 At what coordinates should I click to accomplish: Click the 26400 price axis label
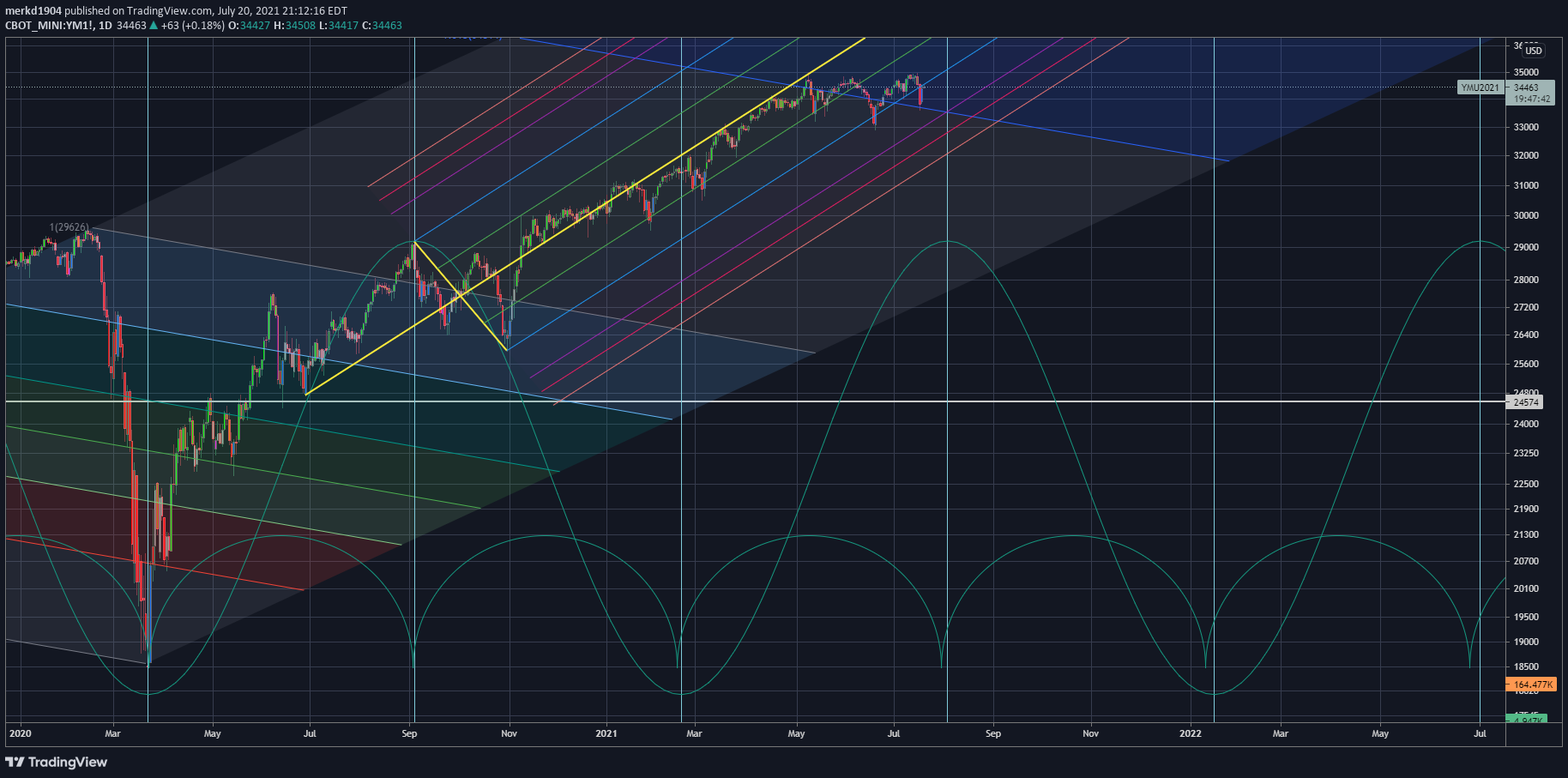point(1526,335)
